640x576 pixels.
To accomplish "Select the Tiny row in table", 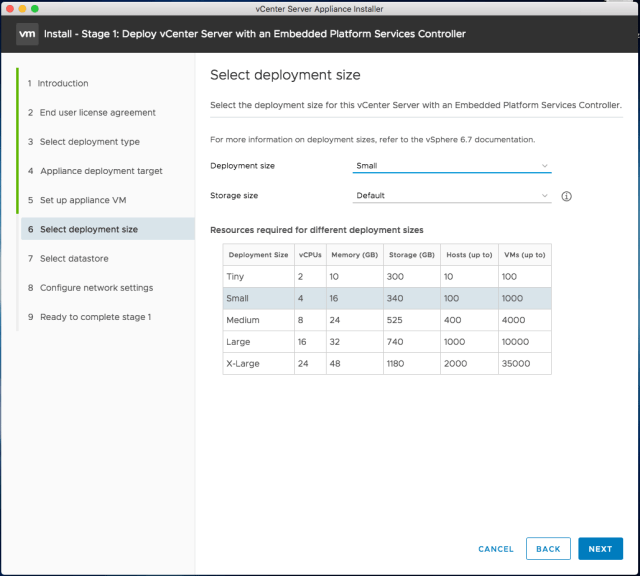I will (386, 276).
